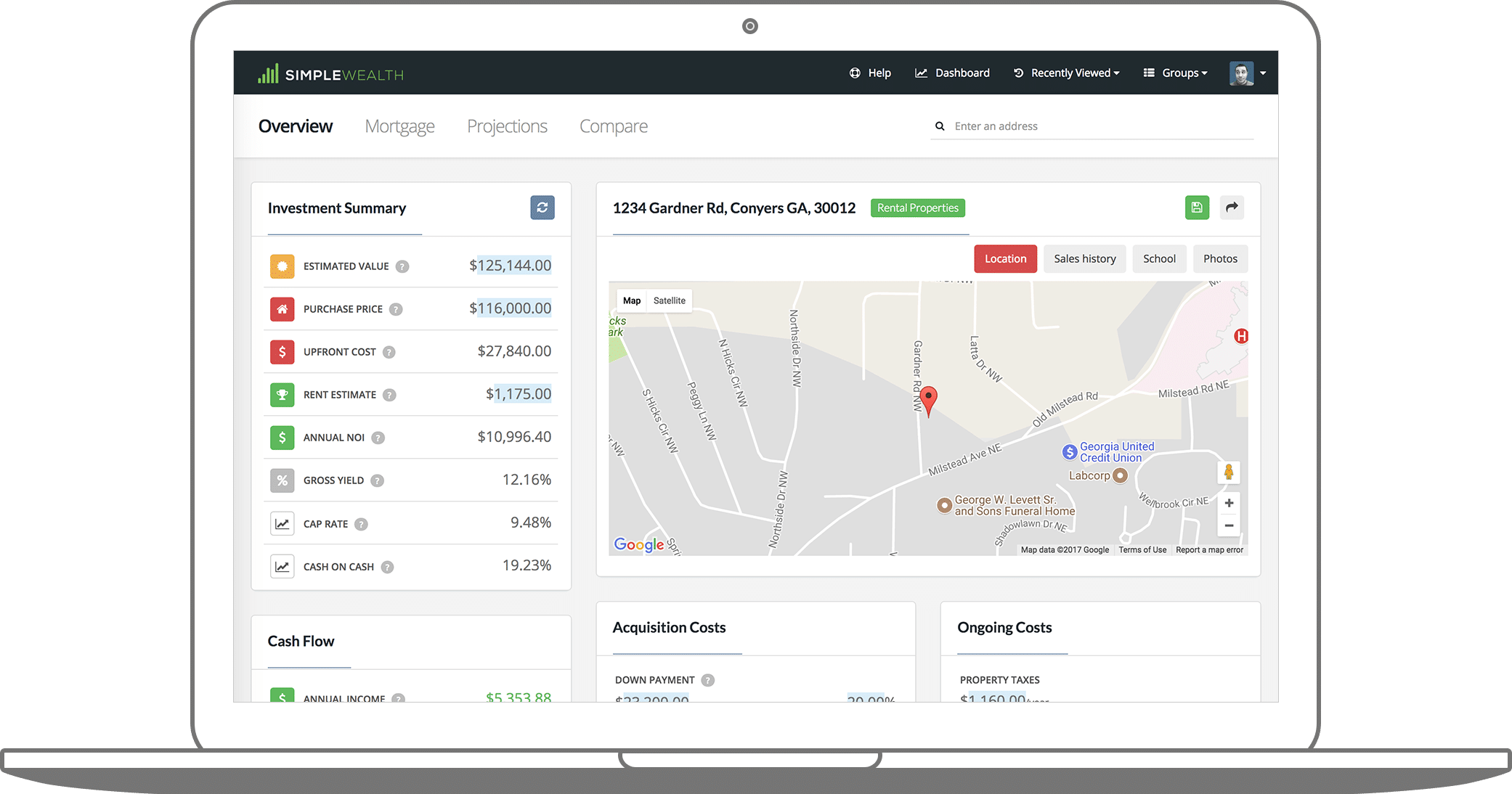Zoom out on the map

[x=1229, y=525]
